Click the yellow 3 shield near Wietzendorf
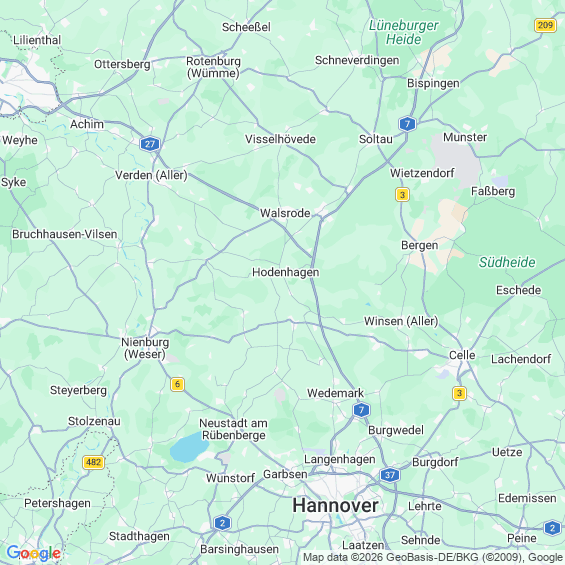The image size is (565, 565). (x=402, y=195)
